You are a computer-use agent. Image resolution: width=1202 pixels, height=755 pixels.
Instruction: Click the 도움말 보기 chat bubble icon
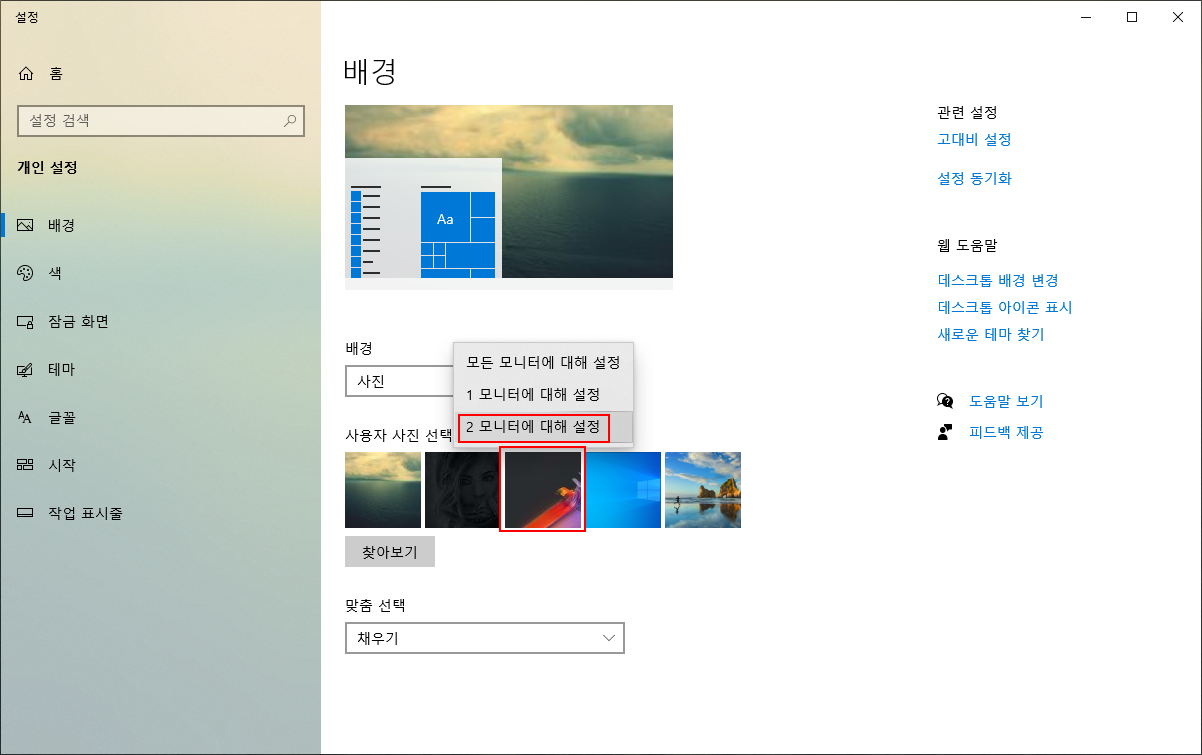point(945,401)
